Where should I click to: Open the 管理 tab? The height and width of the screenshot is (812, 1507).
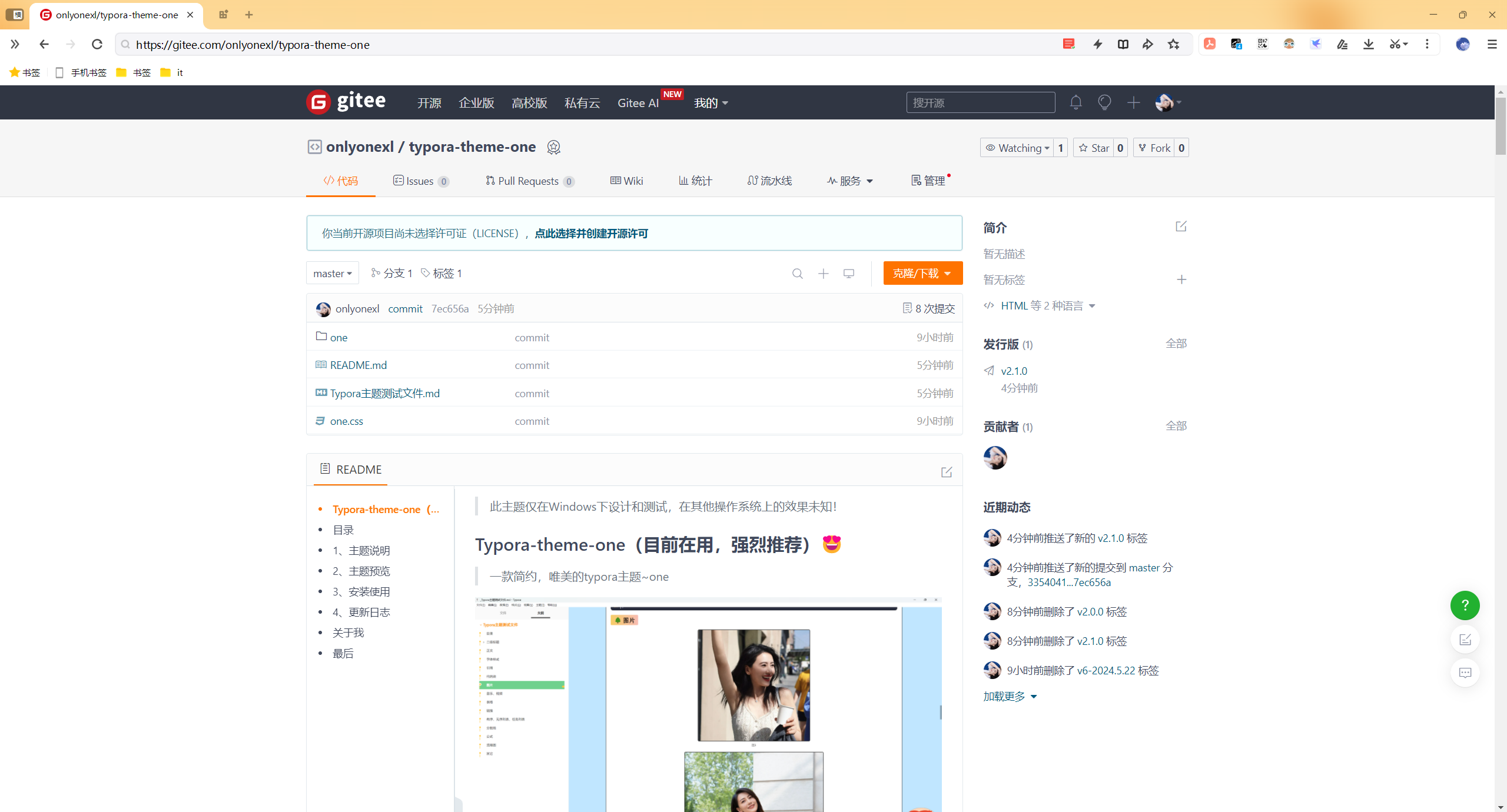pos(928,181)
